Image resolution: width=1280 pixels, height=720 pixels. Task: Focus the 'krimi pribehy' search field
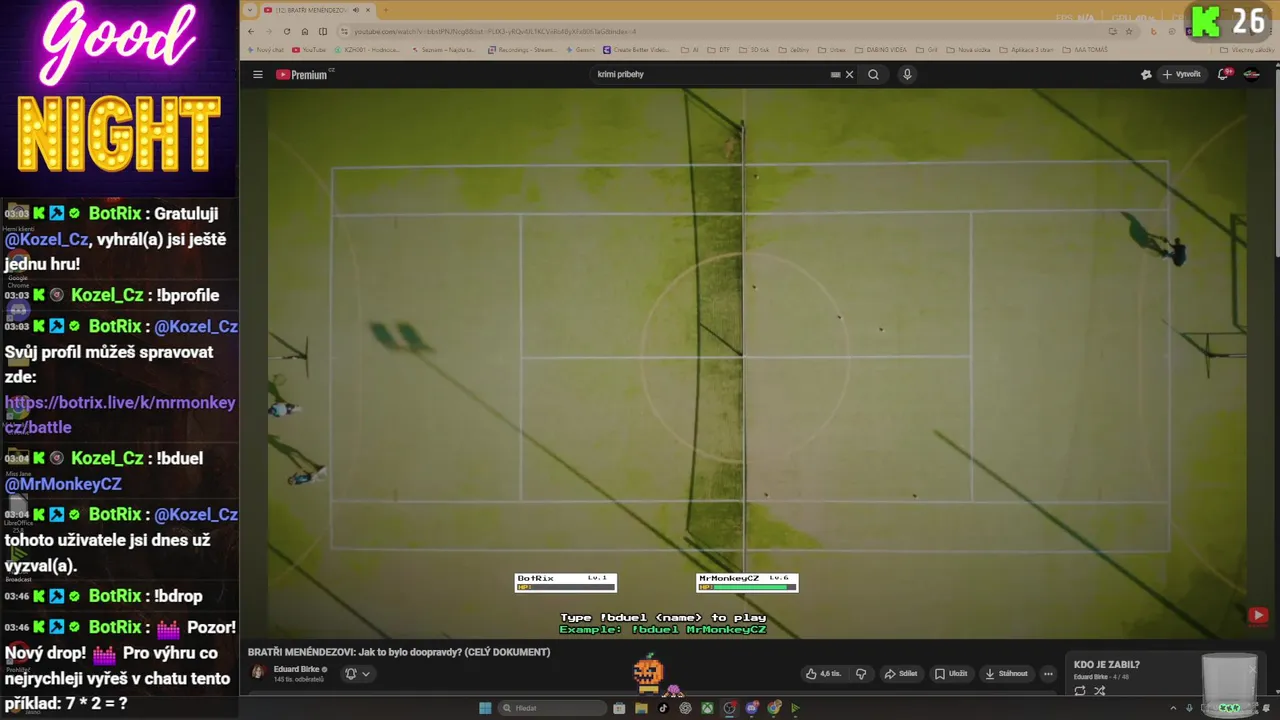(x=710, y=74)
